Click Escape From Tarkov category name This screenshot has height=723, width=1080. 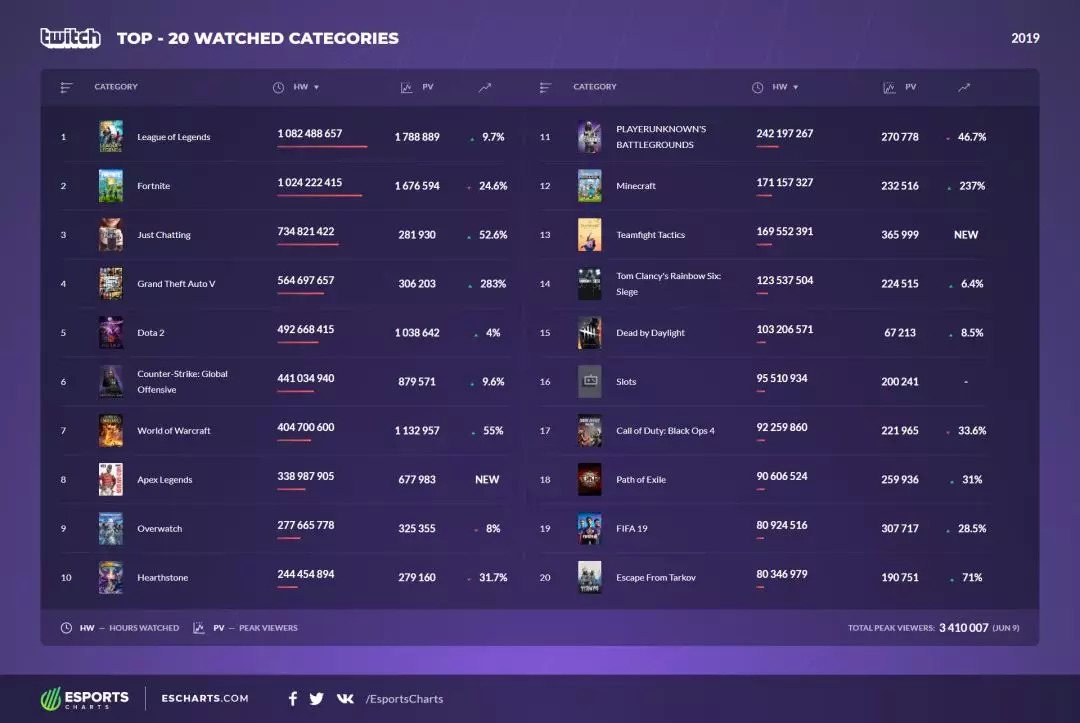[656, 578]
